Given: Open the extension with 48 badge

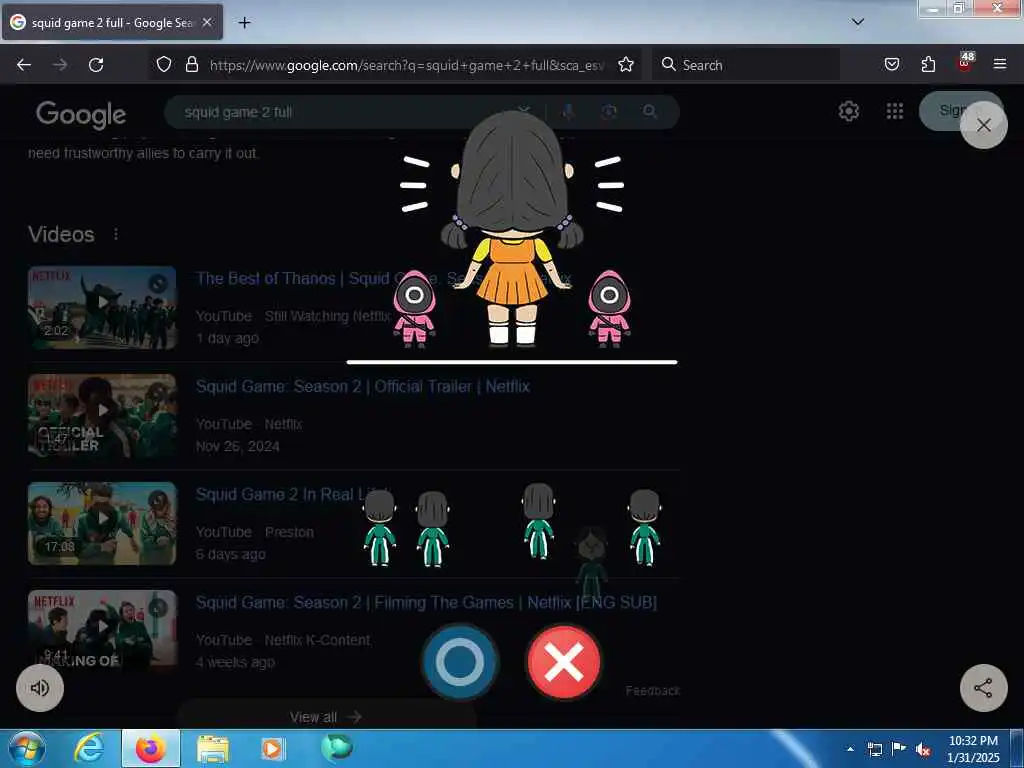Looking at the screenshot, I should (965, 63).
